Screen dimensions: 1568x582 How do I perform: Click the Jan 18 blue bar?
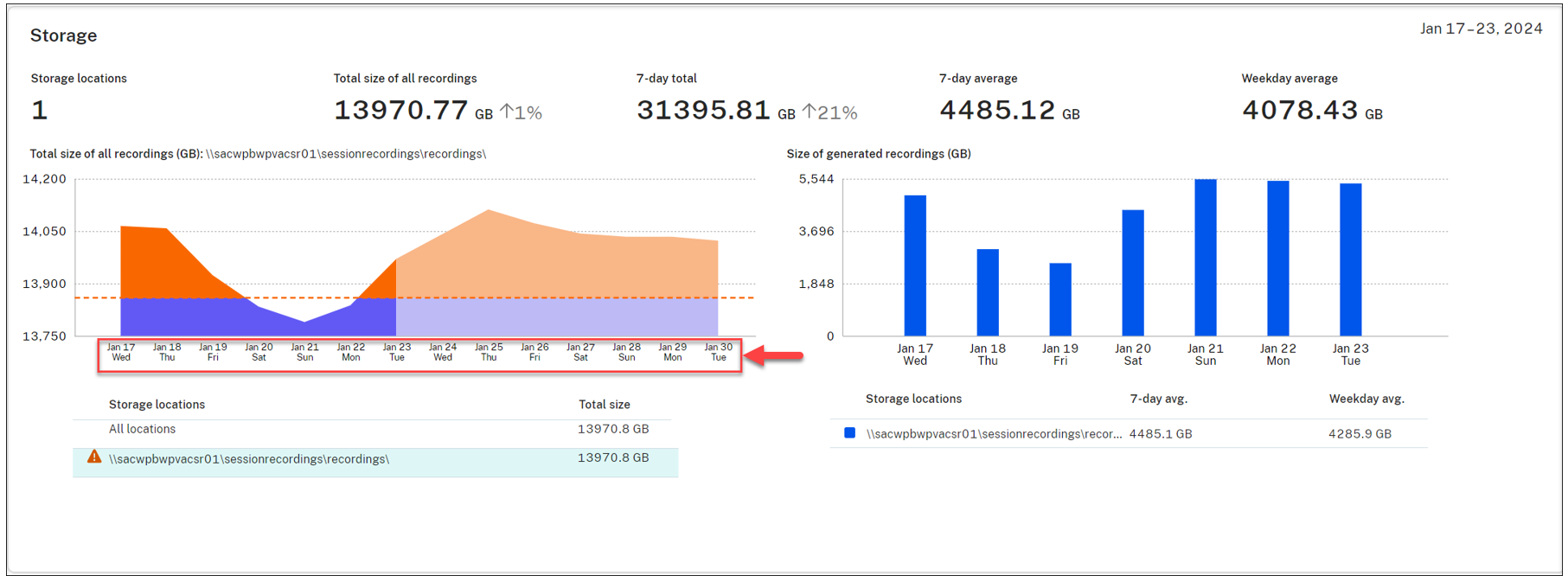(988, 292)
